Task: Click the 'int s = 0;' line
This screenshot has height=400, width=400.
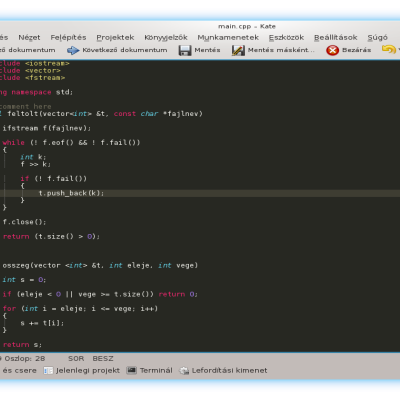Action: coord(24,280)
